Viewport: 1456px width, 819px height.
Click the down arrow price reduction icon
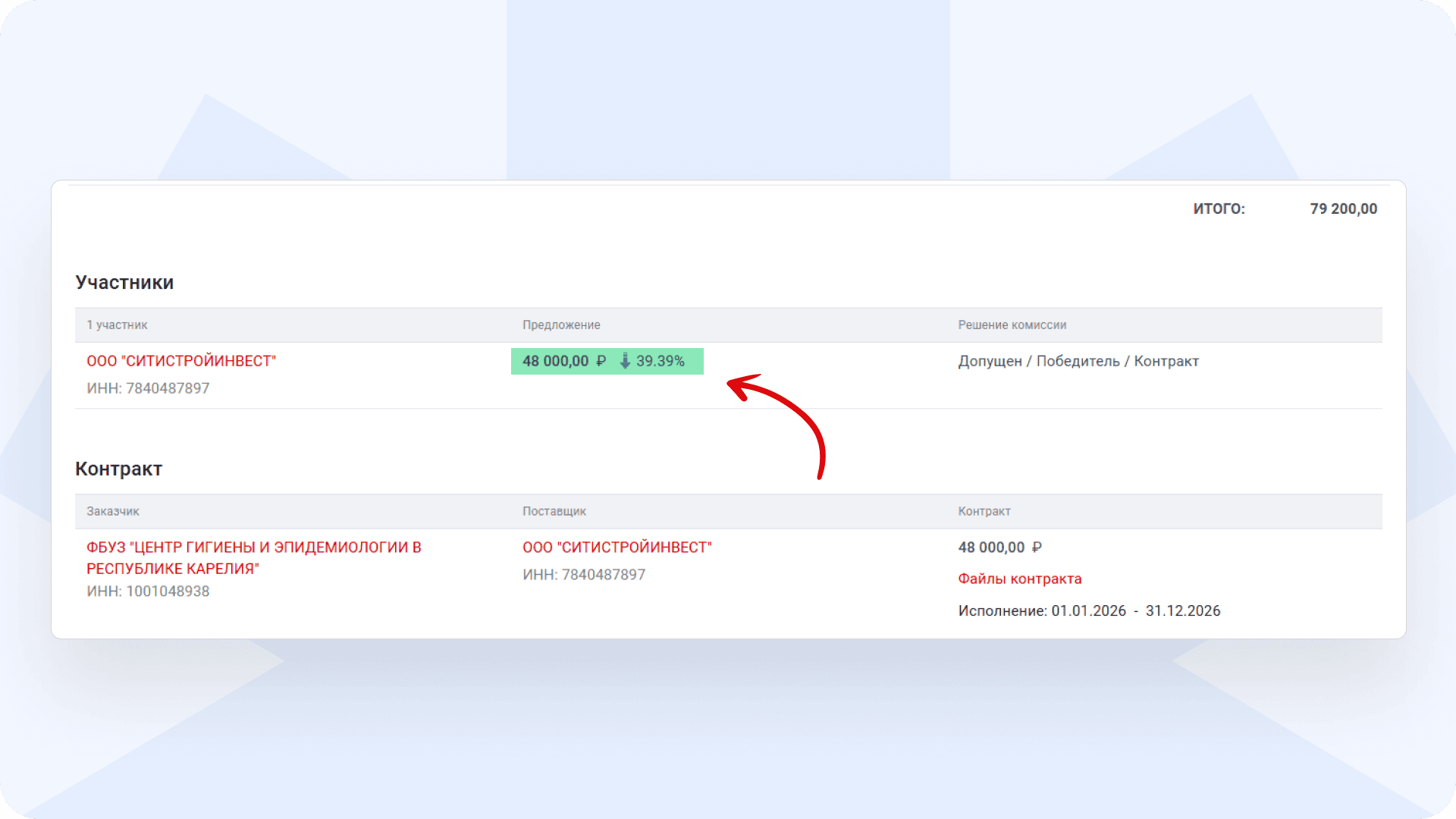(x=625, y=361)
